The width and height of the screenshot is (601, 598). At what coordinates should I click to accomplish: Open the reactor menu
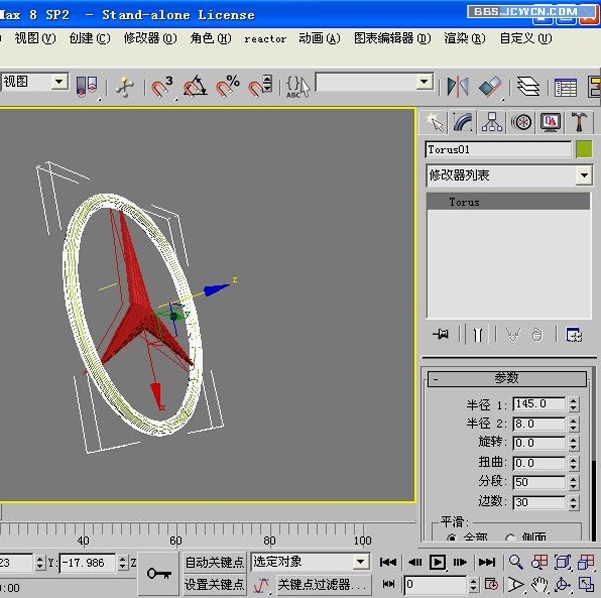click(x=265, y=39)
